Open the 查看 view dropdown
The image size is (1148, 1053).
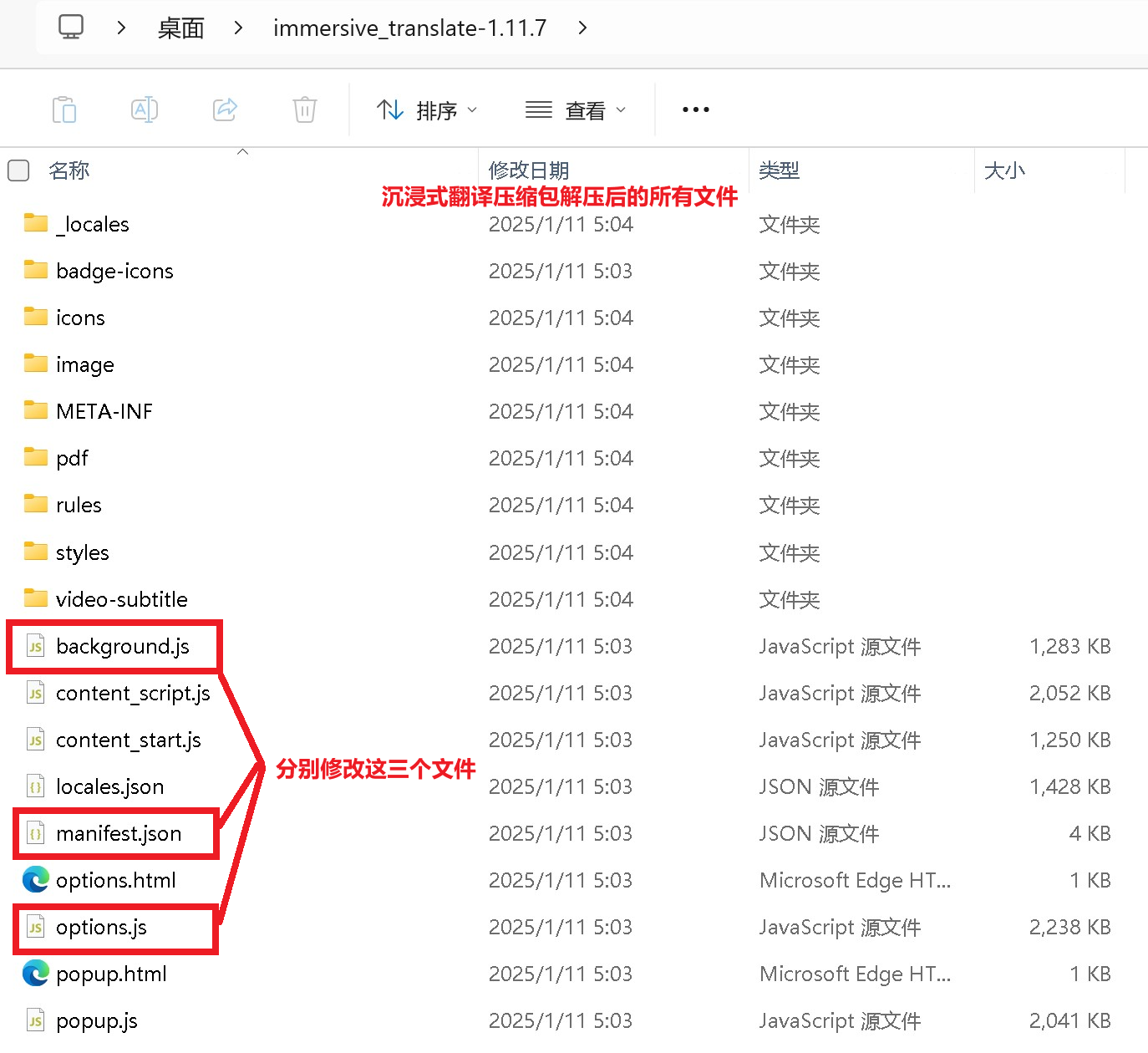point(576,110)
